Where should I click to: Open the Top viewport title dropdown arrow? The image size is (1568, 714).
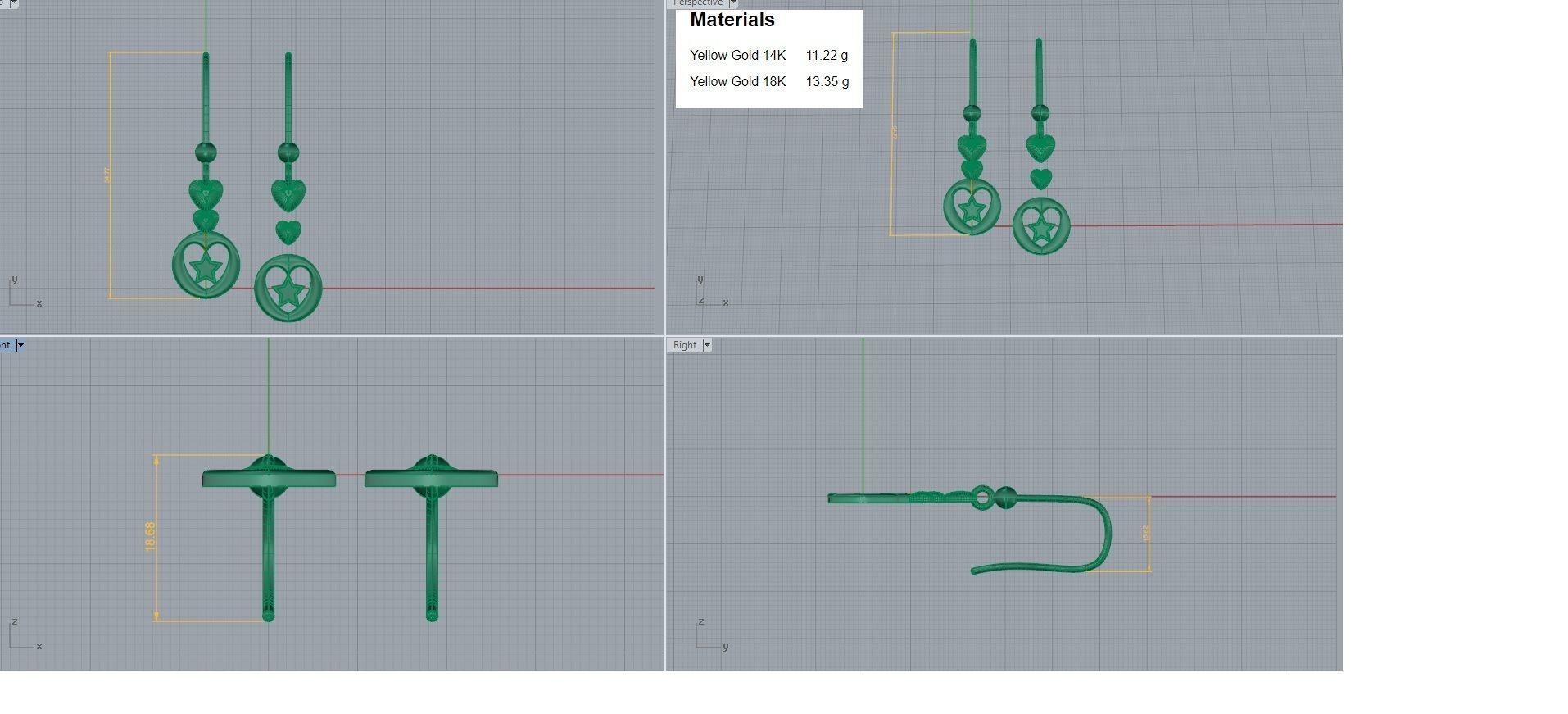[x=13, y=3]
